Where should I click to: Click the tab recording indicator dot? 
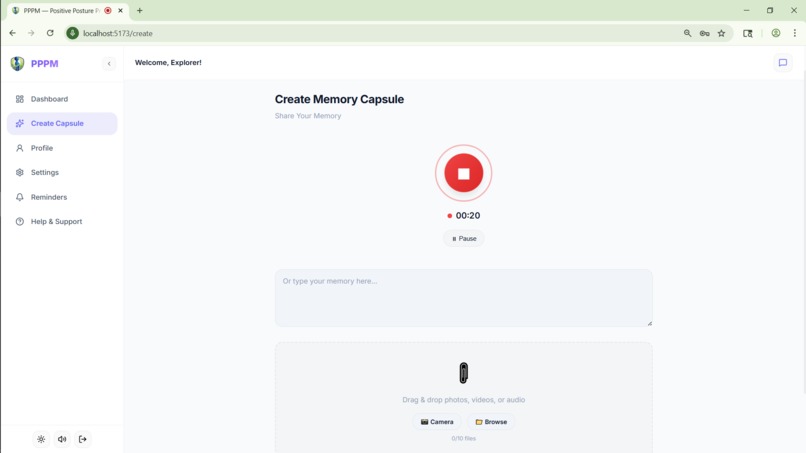(108, 10)
